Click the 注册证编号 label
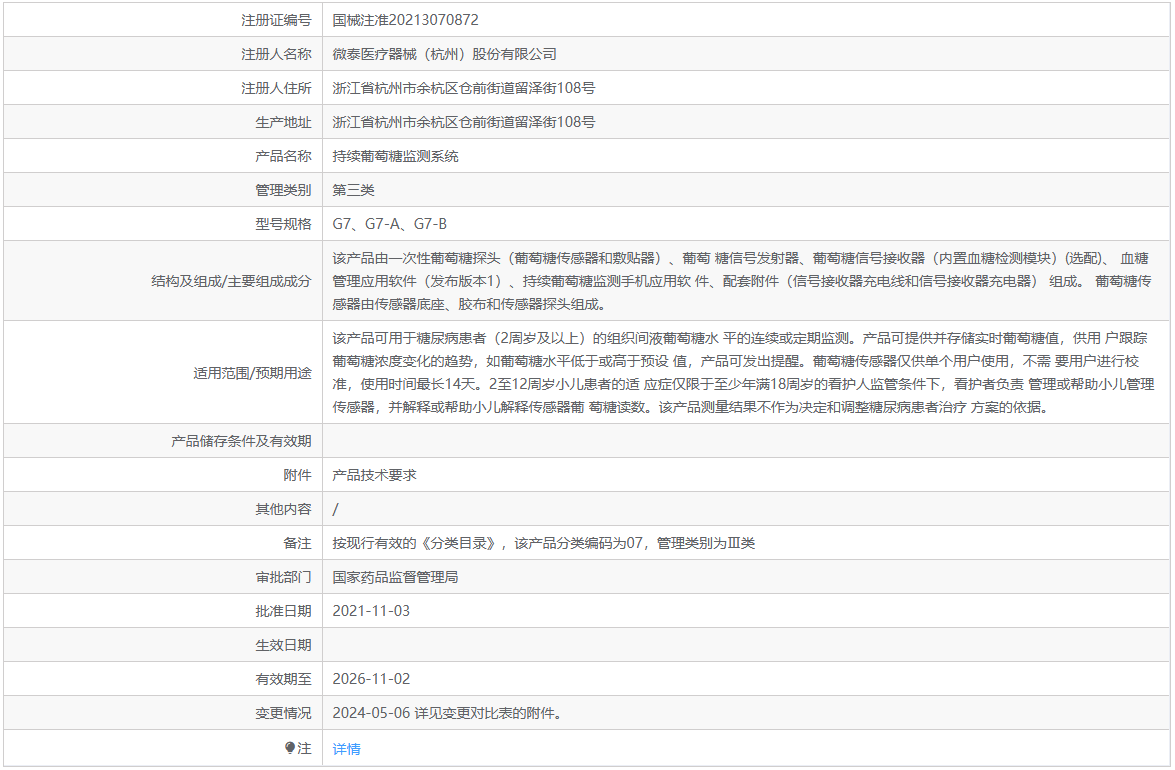This screenshot has width=1175, height=770. point(276,20)
